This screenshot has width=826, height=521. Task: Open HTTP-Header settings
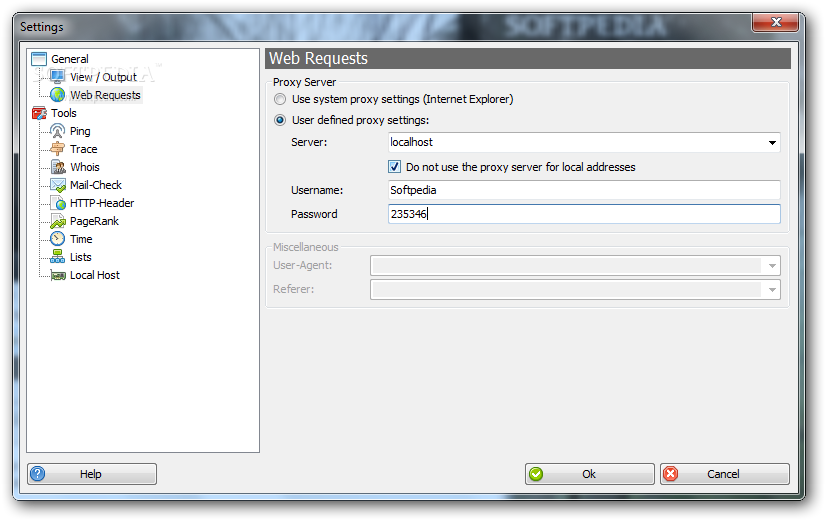coord(102,203)
